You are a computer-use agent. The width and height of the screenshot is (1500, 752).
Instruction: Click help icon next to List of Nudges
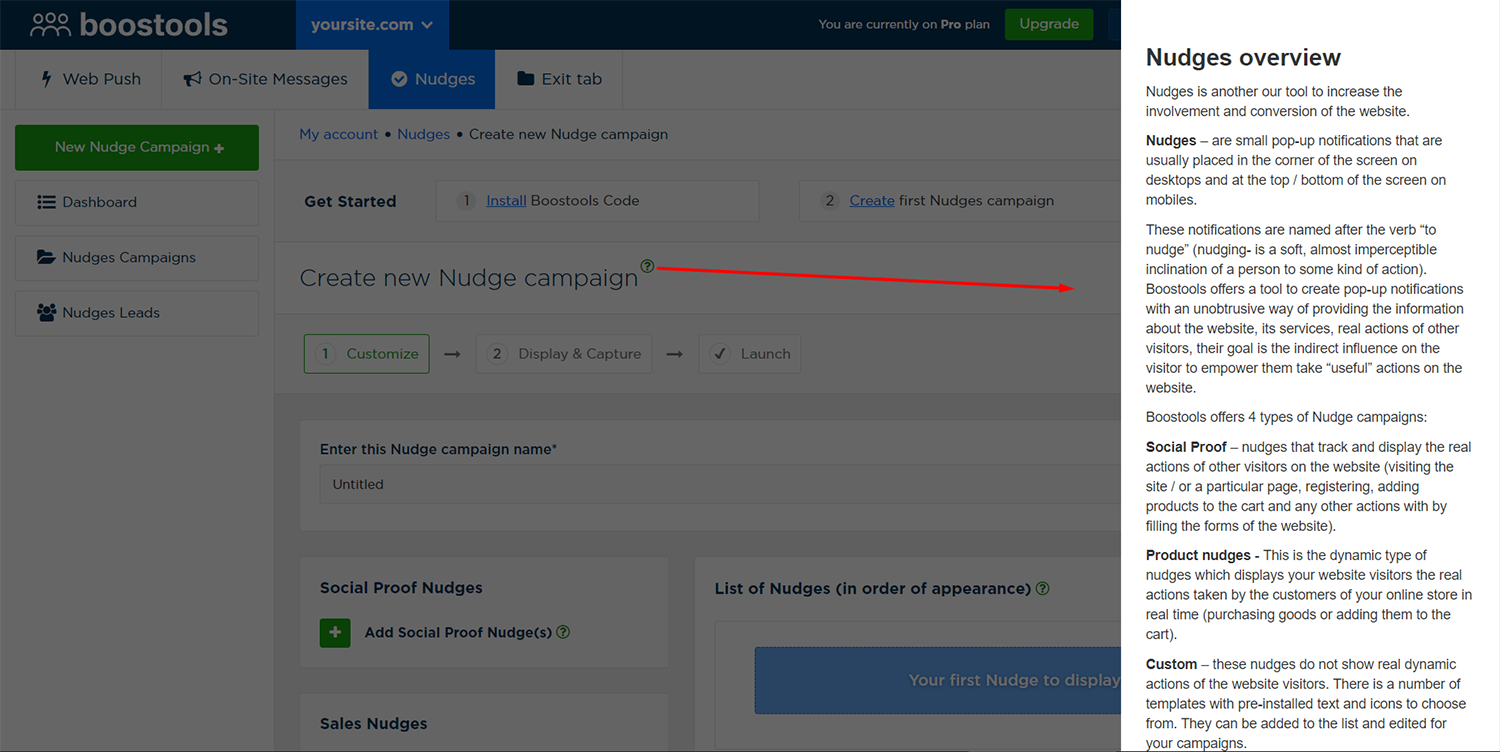[x=1043, y=588]
